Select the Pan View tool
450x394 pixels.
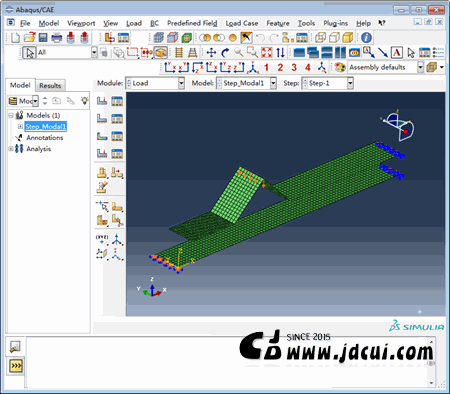click(x=211, y=52)
